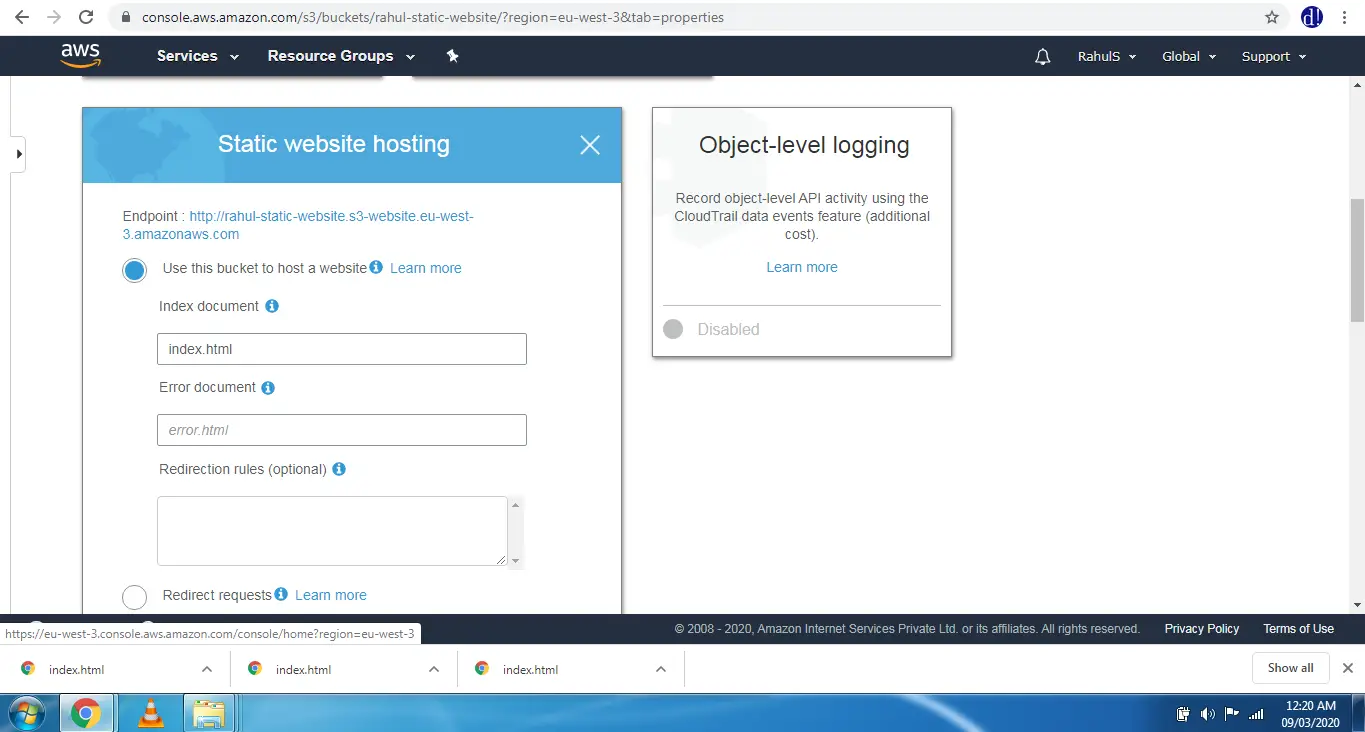The height and width of the screenshot is (732, 1365).
Task: Open the file explorer taskbar icon
Action: (x=208, y=713)
